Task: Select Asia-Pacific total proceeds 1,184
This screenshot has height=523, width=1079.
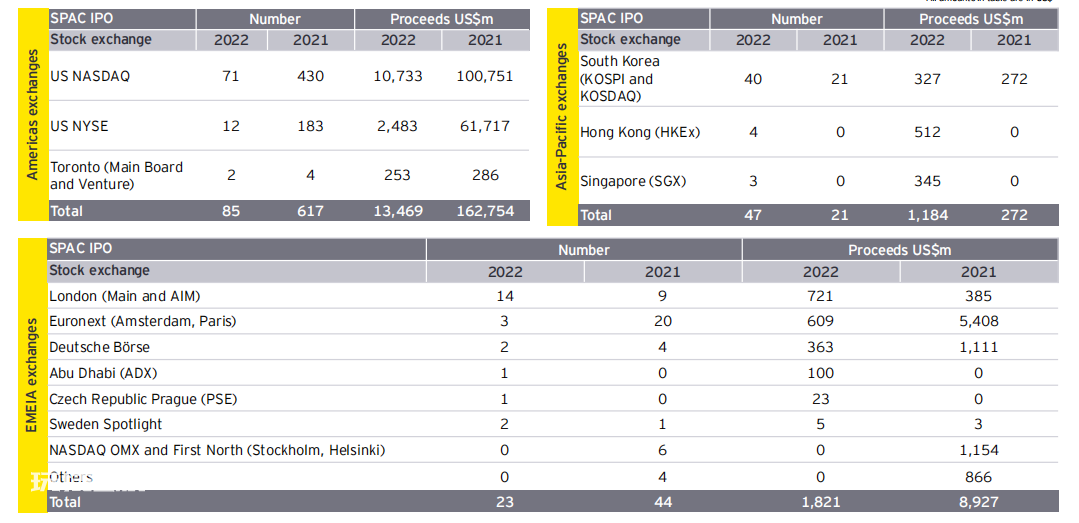Action: [x=927, y=215]
